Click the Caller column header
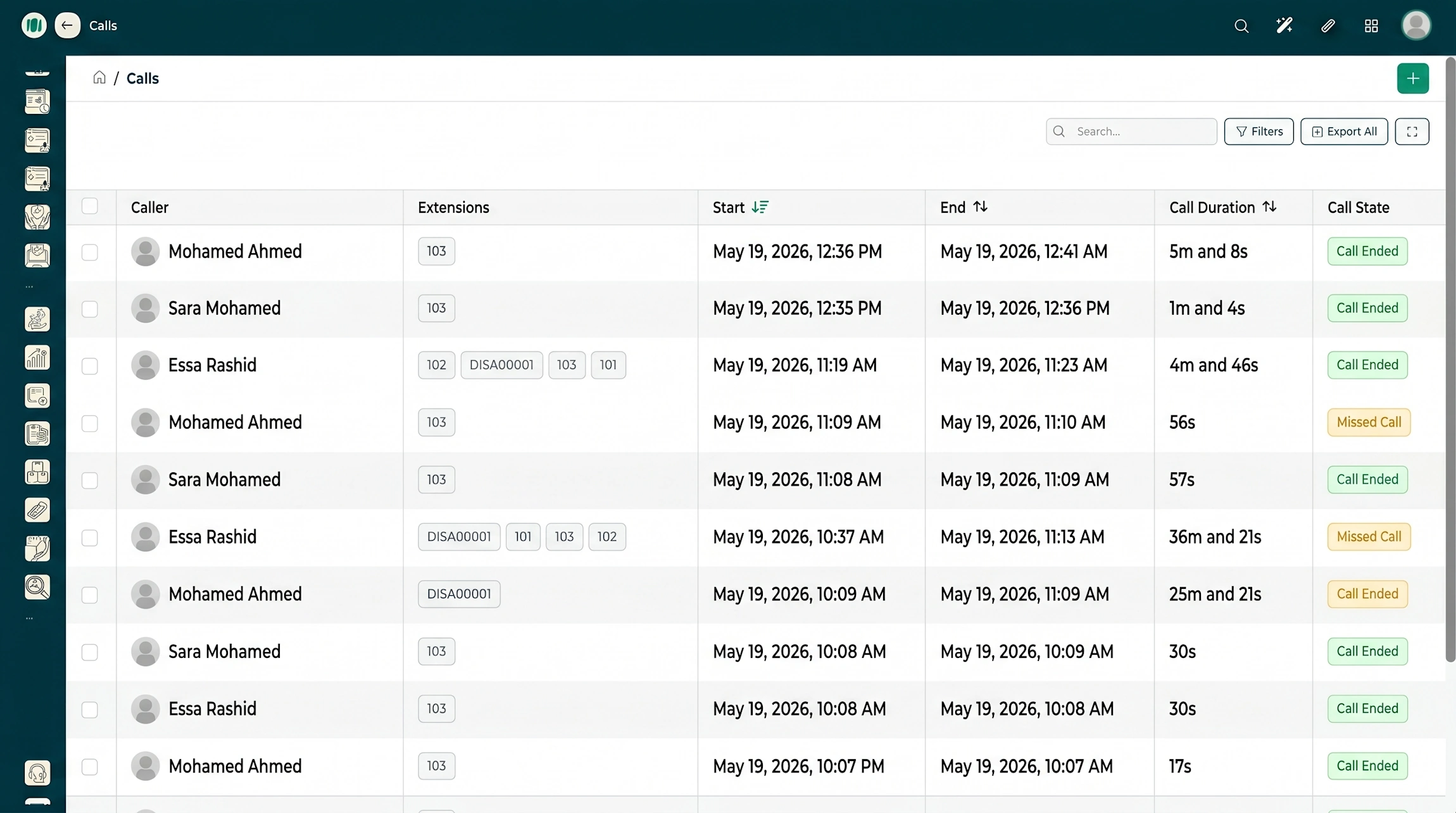1456x813 pixels. pyautogui.click(x=149, y=207)
